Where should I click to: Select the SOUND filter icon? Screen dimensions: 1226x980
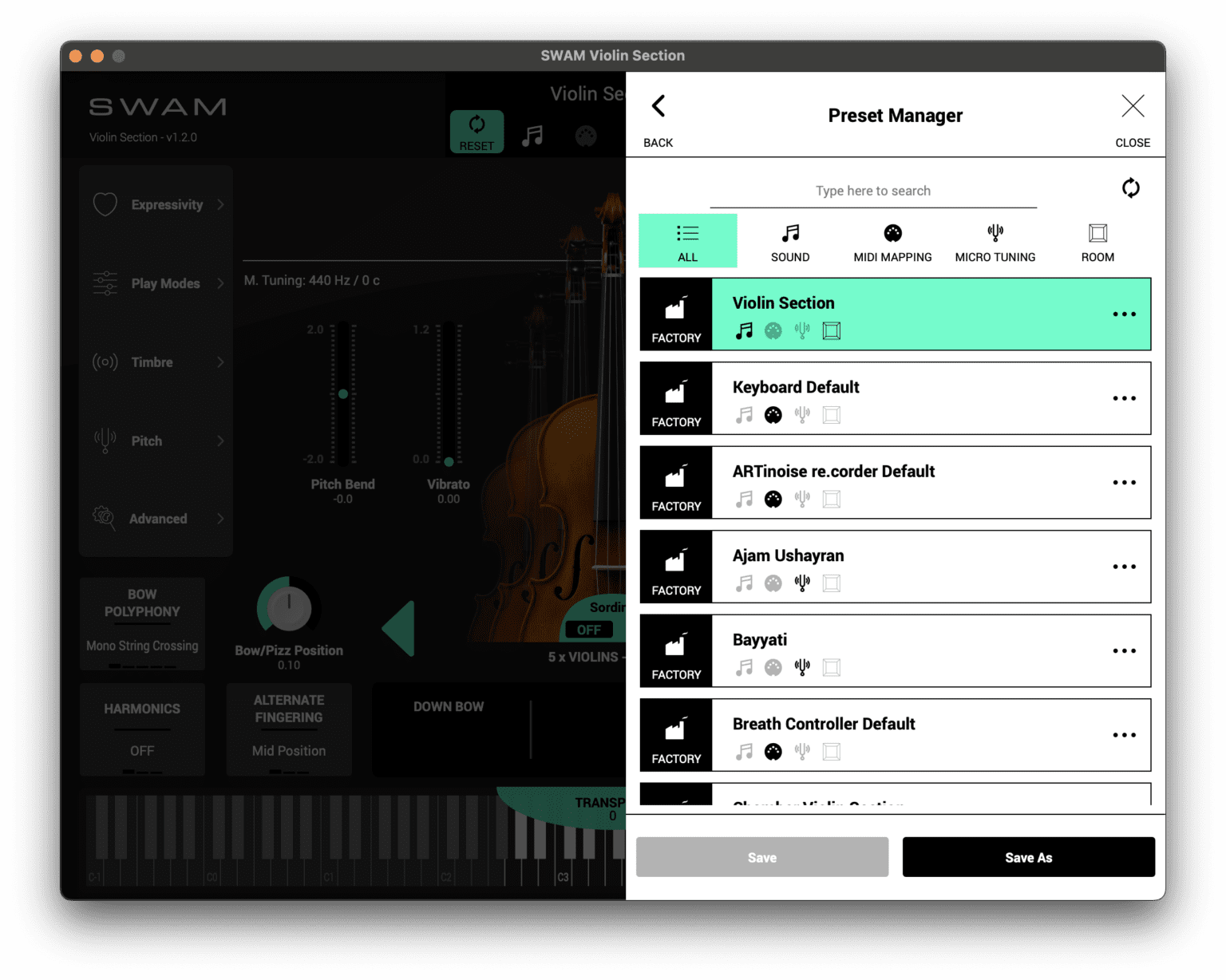point(789,234)
